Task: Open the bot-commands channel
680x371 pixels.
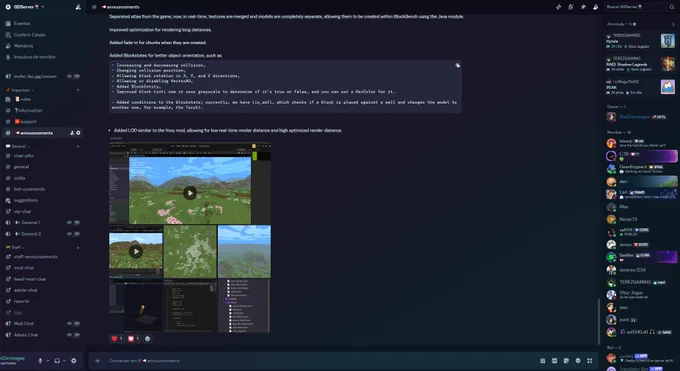Action: pos(42,189)
